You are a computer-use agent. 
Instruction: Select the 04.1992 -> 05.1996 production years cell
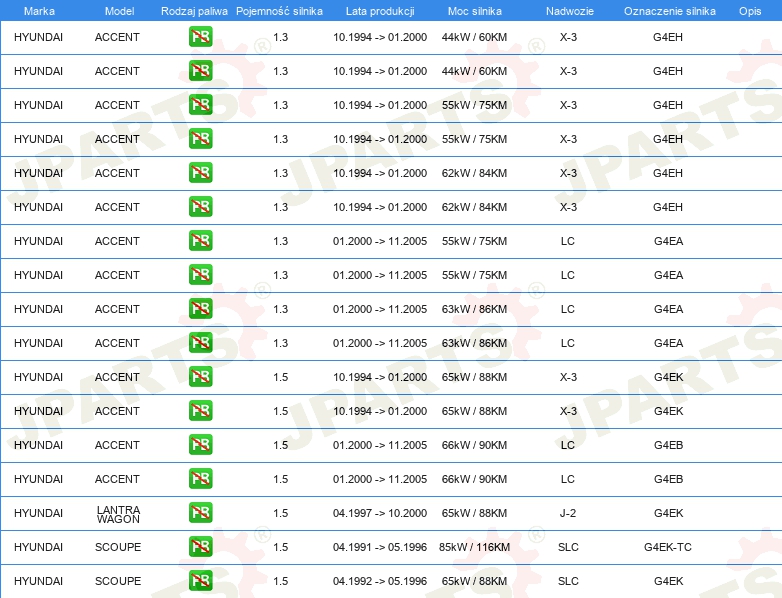click(380, 581)
